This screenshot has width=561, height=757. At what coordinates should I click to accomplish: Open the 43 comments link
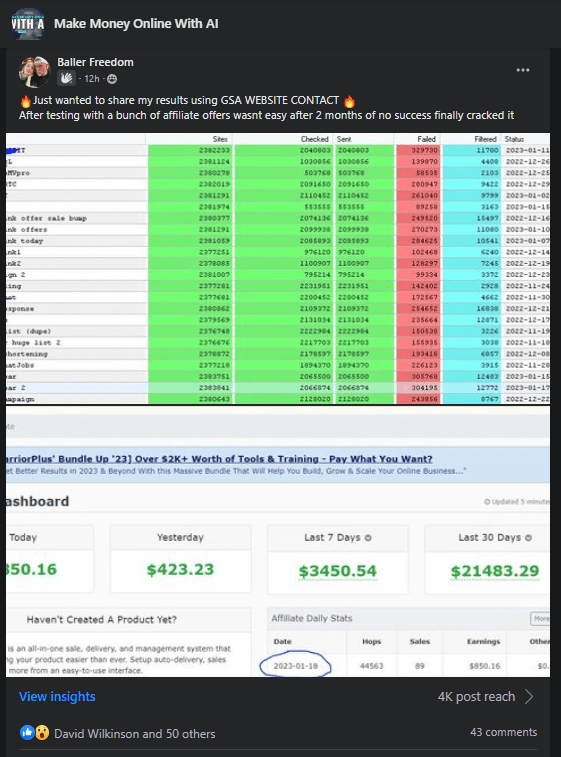click(504, 732)
